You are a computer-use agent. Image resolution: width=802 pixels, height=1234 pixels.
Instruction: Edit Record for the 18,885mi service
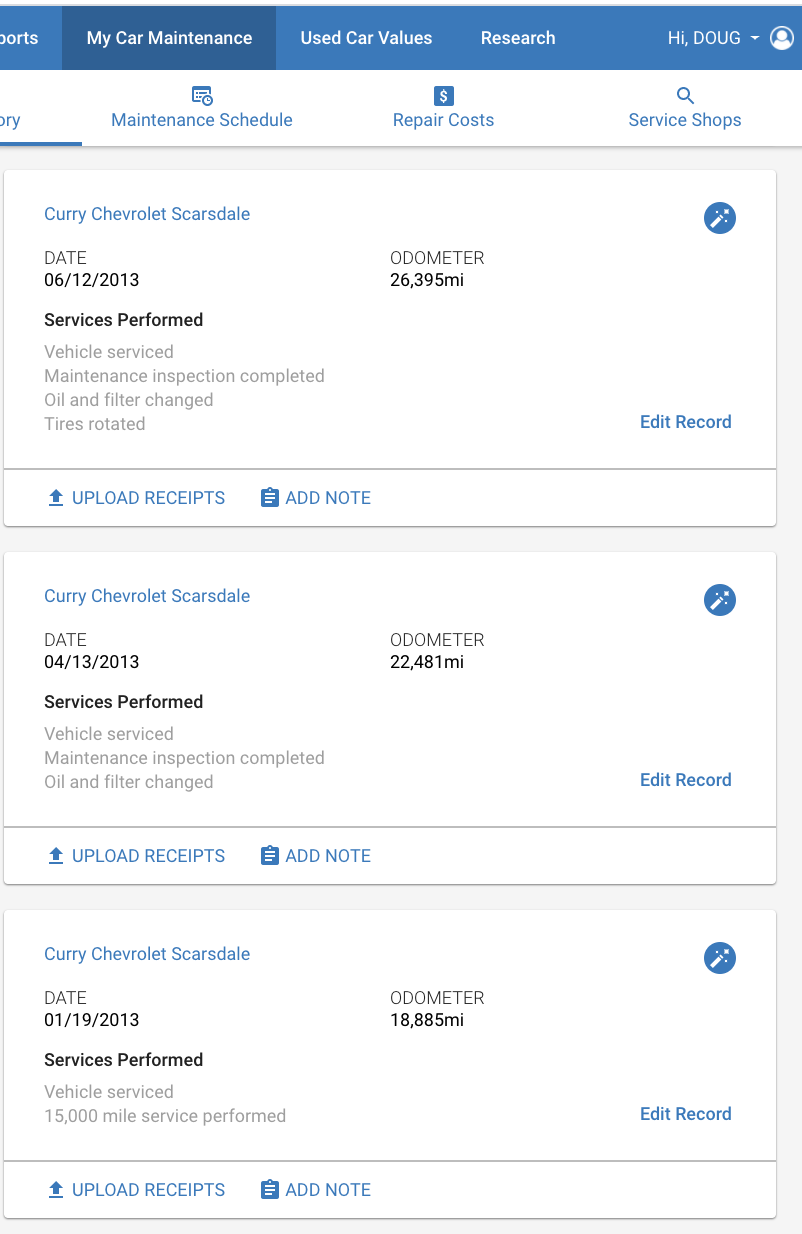(686, 1114)
